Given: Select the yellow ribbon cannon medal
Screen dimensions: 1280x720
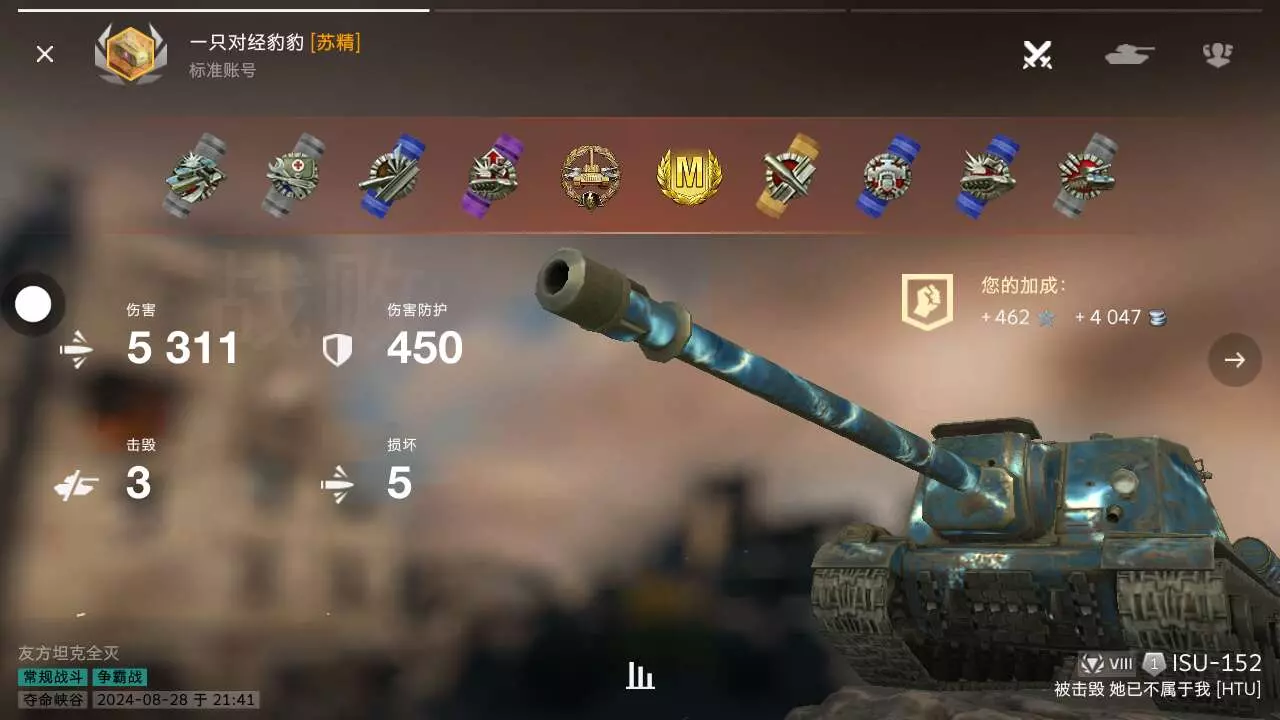Looking at the screenshot, I should [x=788, y=175].
